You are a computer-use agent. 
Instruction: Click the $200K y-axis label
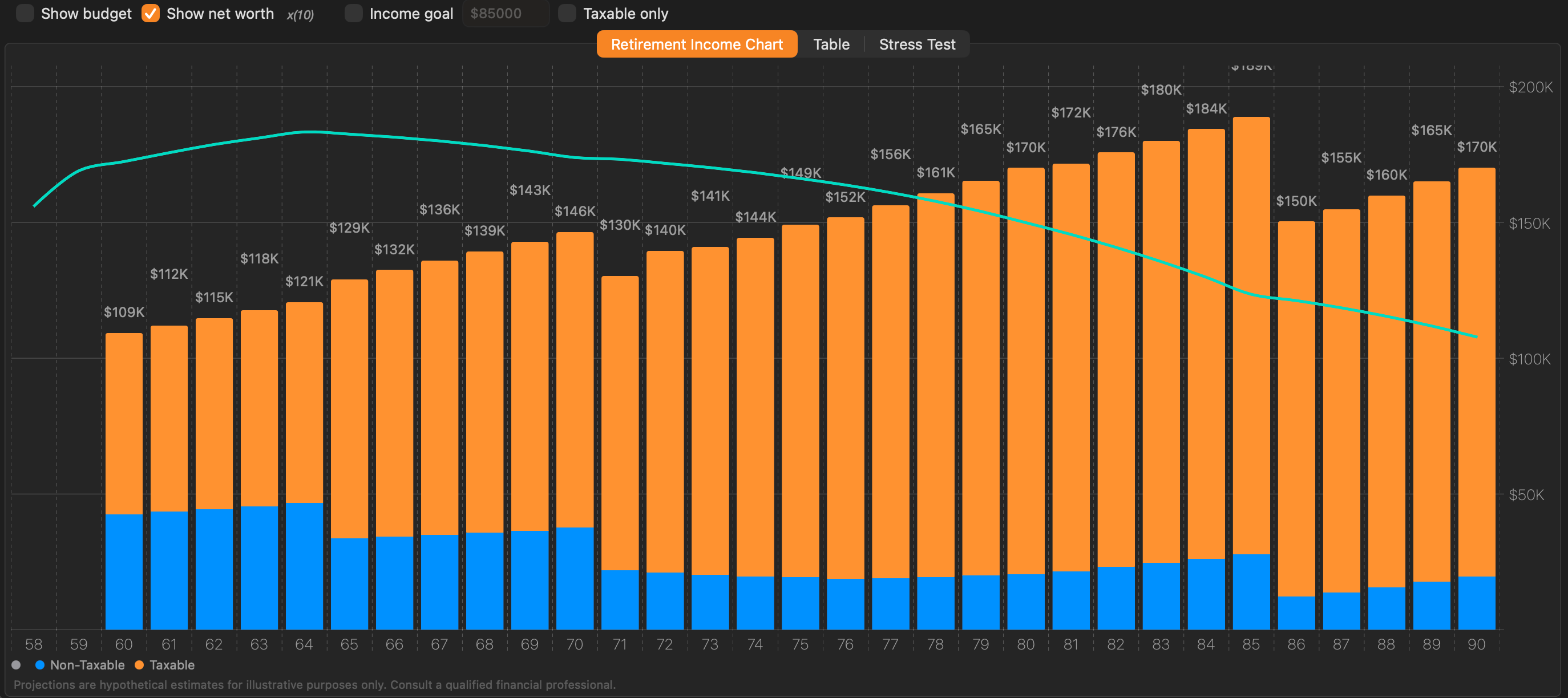click(x=1530, y=87)
